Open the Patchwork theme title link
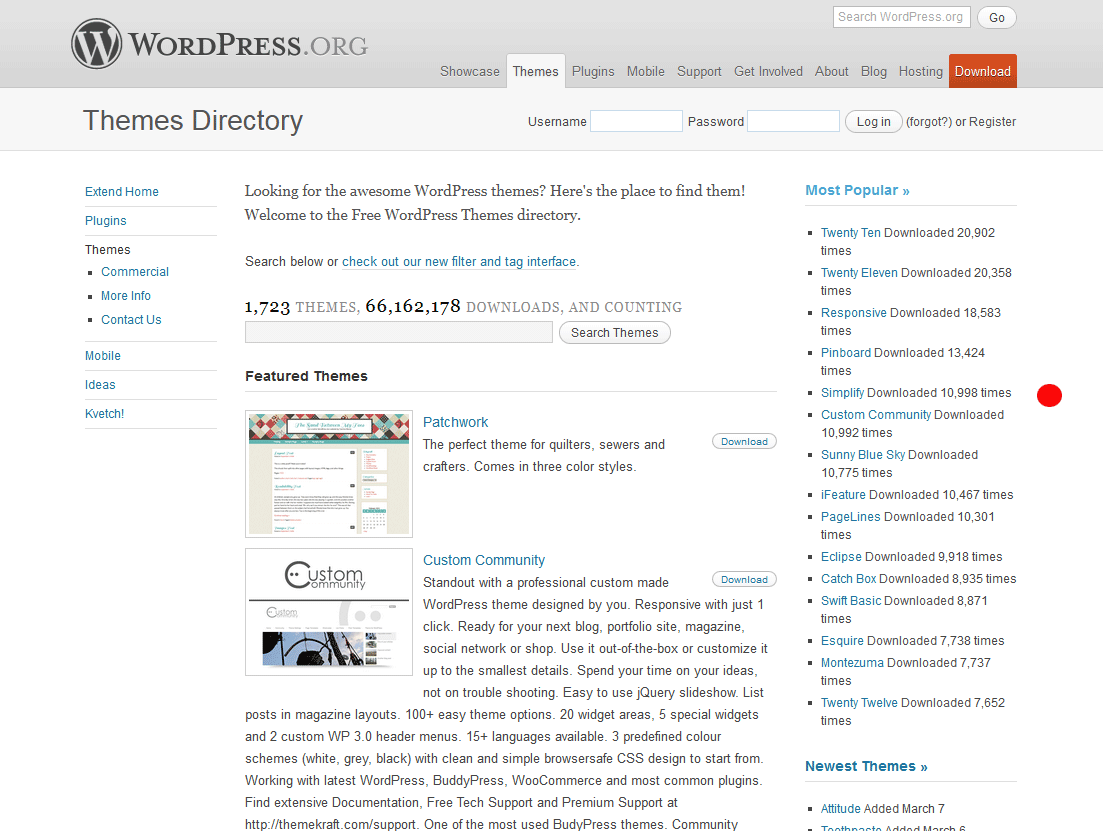The height and width of the screenshot is (831, 1103). click(455, 421)
